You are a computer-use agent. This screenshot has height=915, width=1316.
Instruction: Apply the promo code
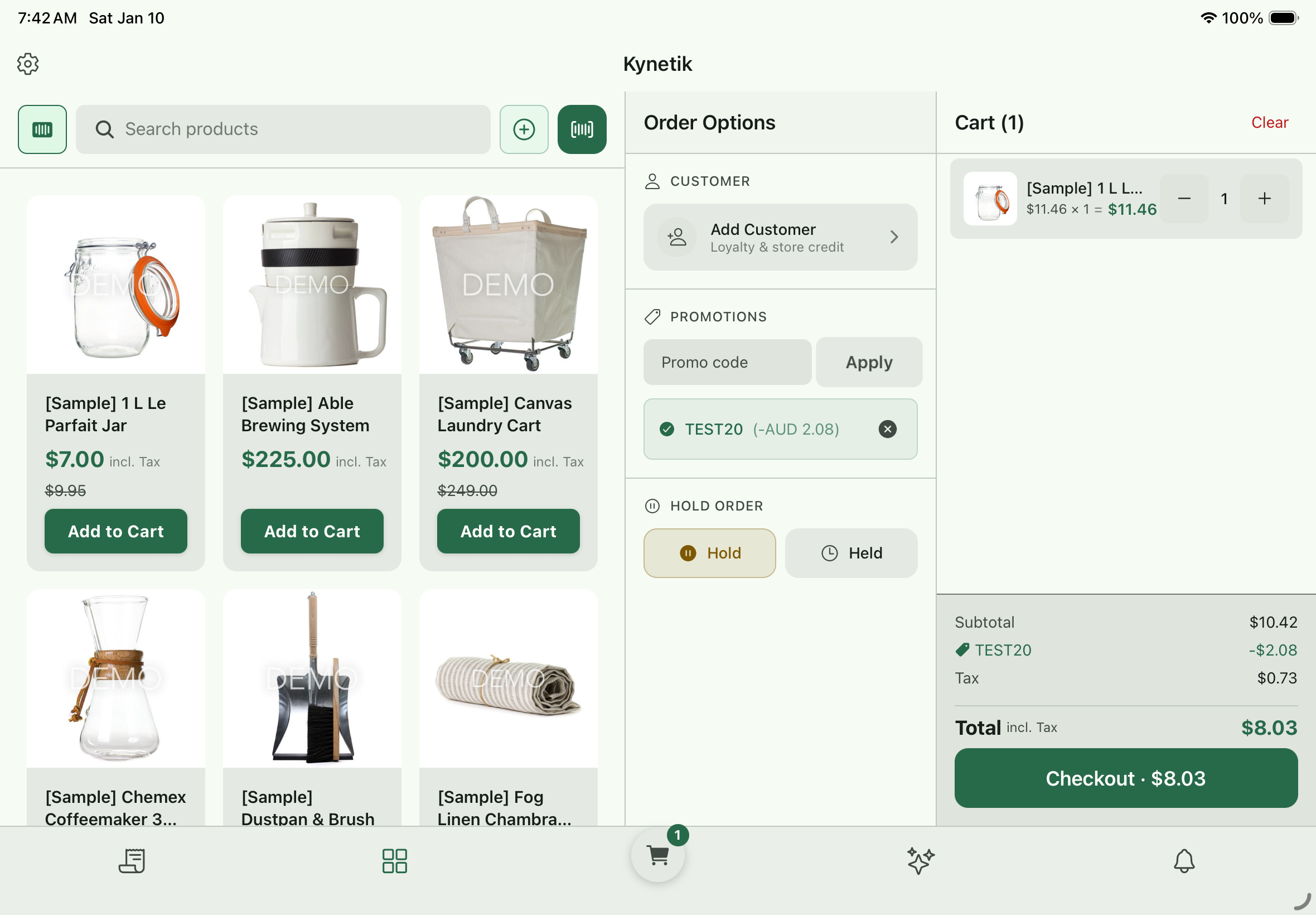click(869, 362)
